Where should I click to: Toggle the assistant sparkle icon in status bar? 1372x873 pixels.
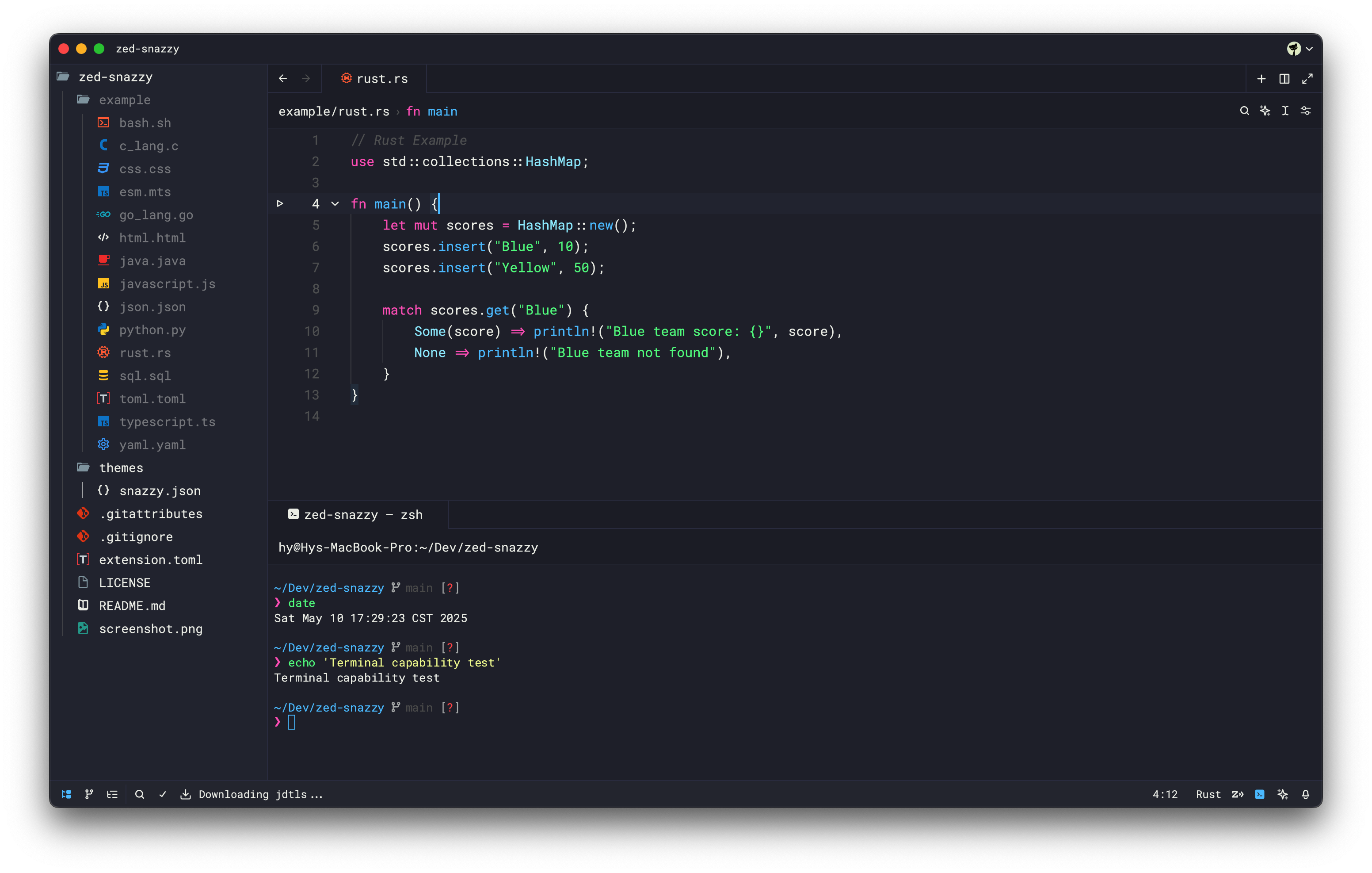coord(1283,794)
